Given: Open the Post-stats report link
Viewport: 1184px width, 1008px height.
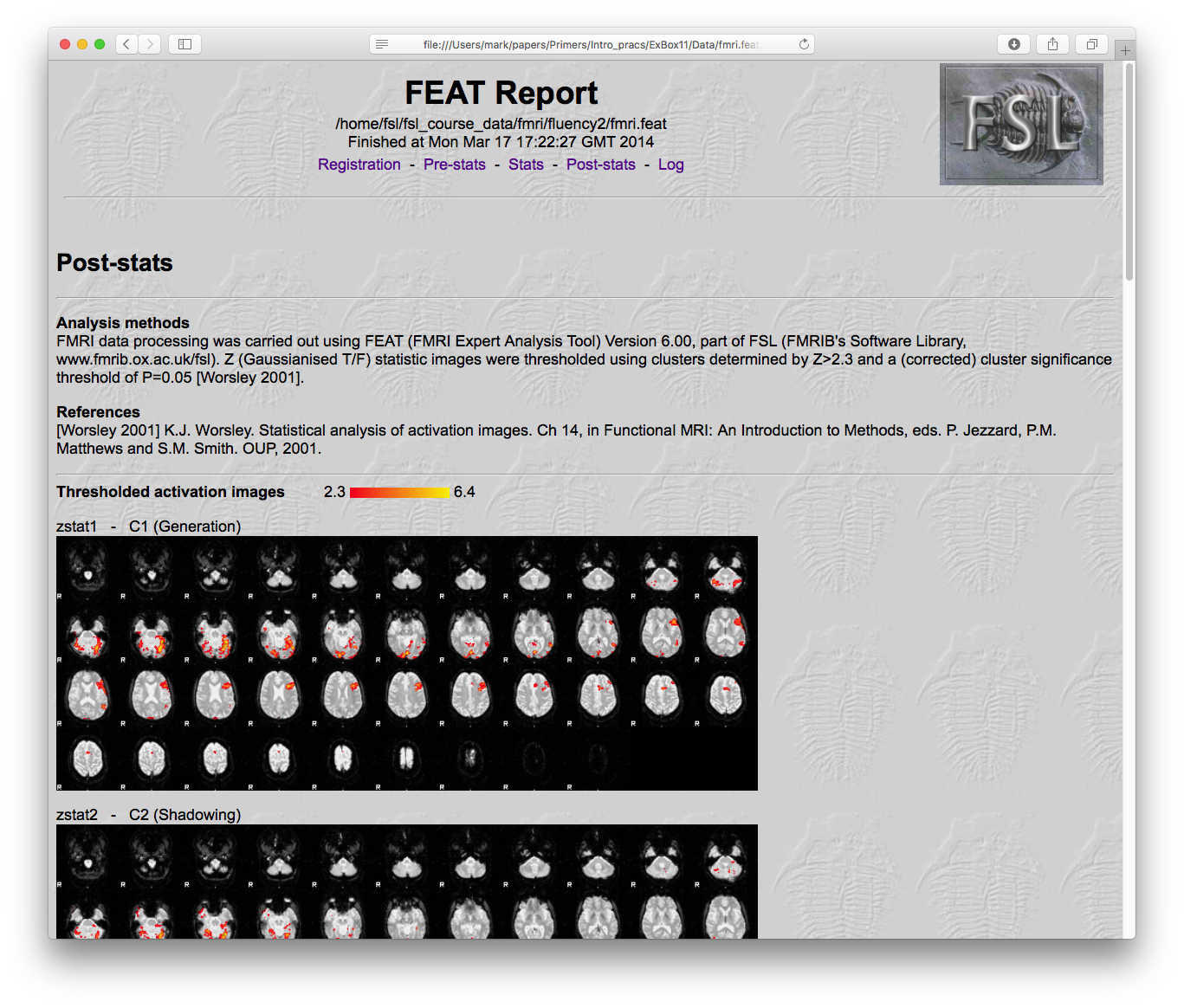Looking at the screenshot, I should point(601,165).
